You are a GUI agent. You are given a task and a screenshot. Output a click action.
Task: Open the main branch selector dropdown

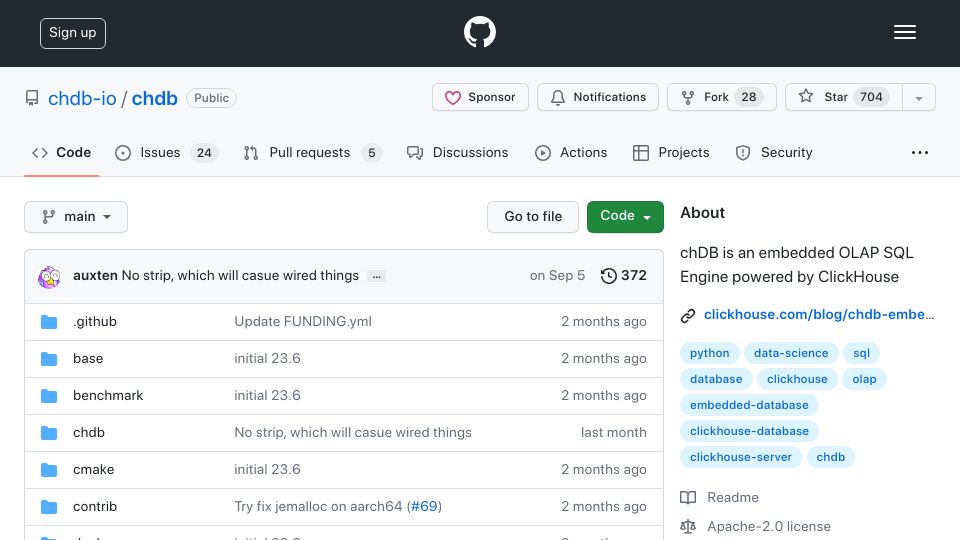pyautogui.click(x=76, y=217)
